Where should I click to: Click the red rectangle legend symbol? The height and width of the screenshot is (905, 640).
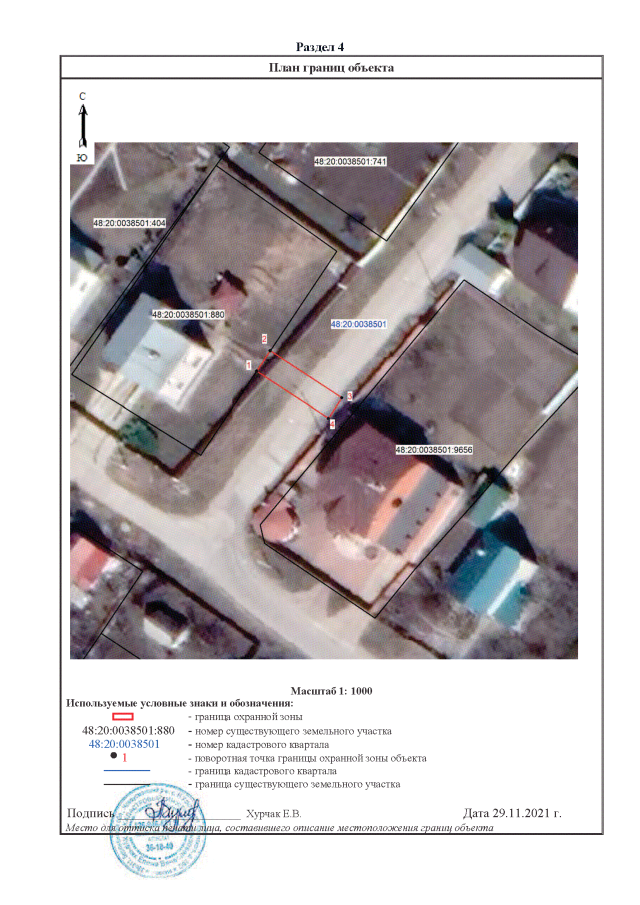tap(122, 717)
